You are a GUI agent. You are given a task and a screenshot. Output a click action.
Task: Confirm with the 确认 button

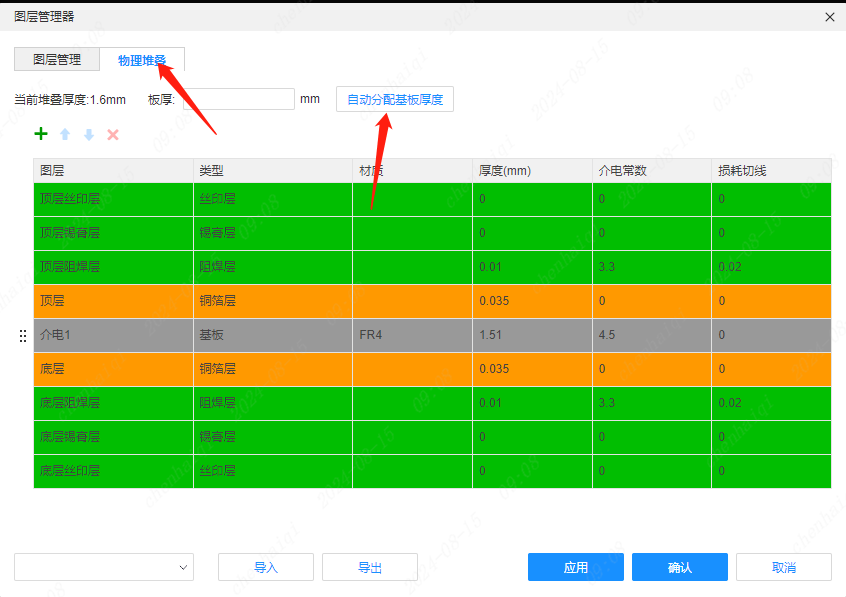click(x=680, y=567)
